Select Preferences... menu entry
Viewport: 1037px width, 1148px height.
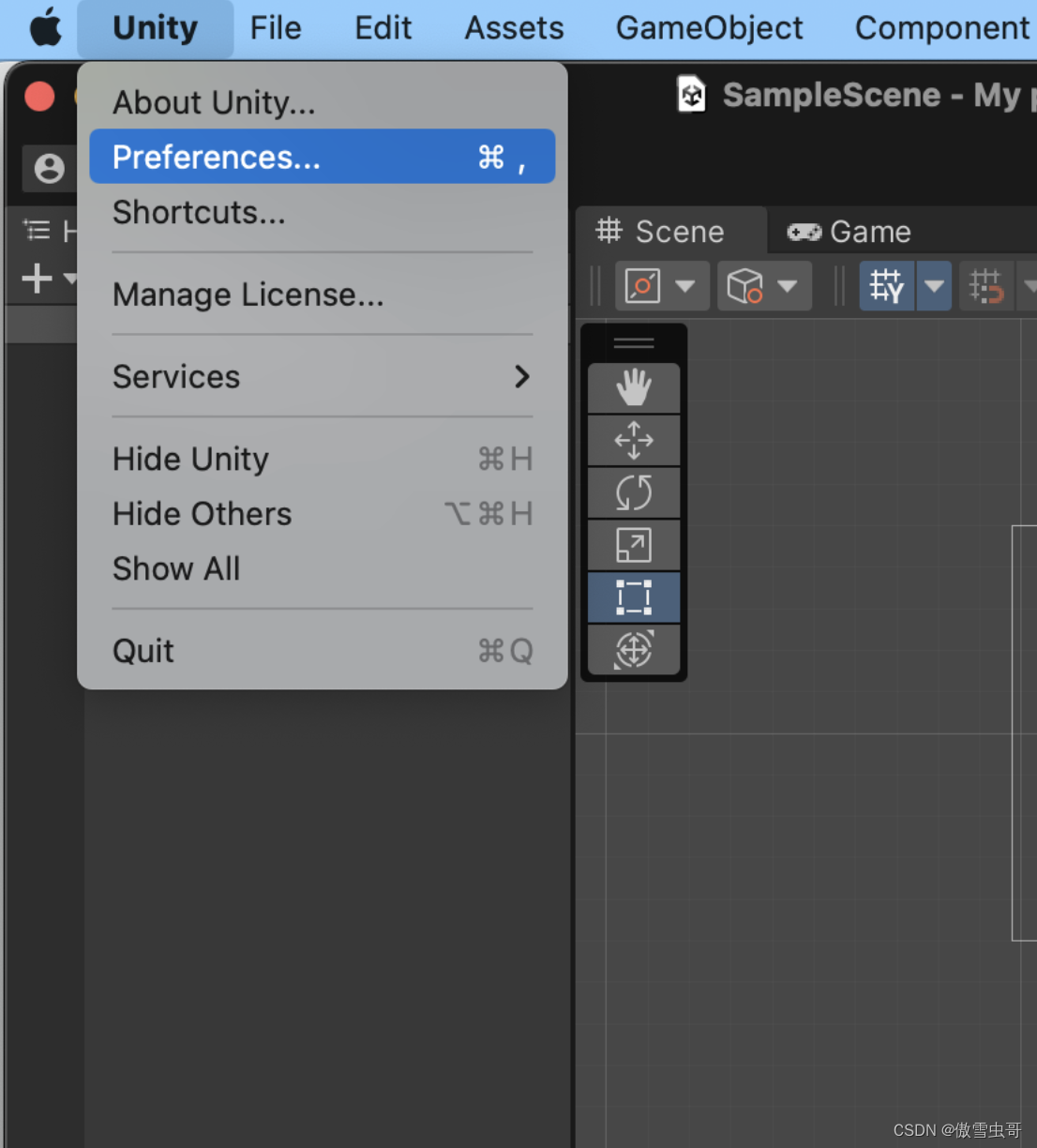pyautogui.click(x=322, y=156)
